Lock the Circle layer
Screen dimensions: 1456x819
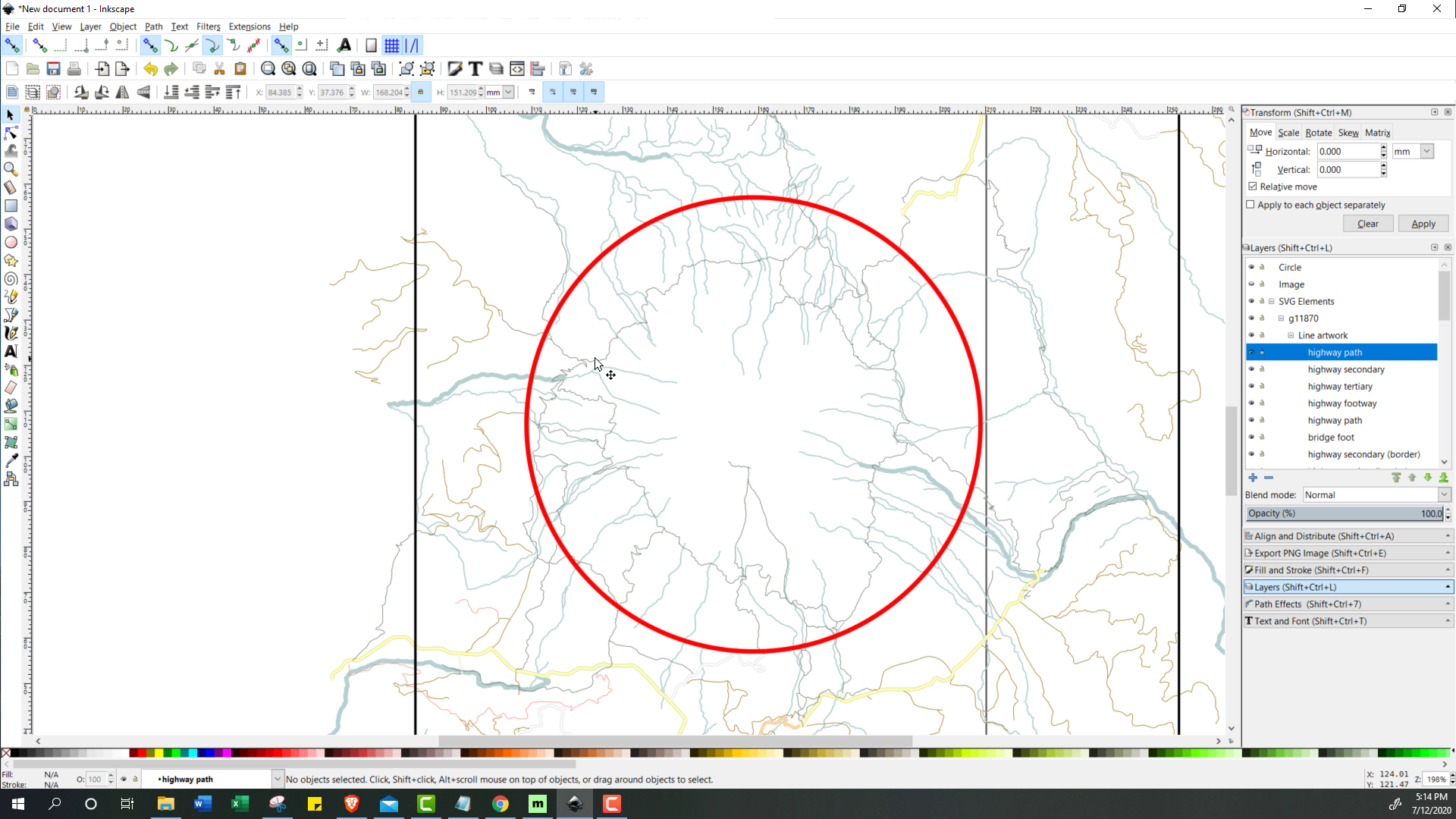click(1261, 267)
